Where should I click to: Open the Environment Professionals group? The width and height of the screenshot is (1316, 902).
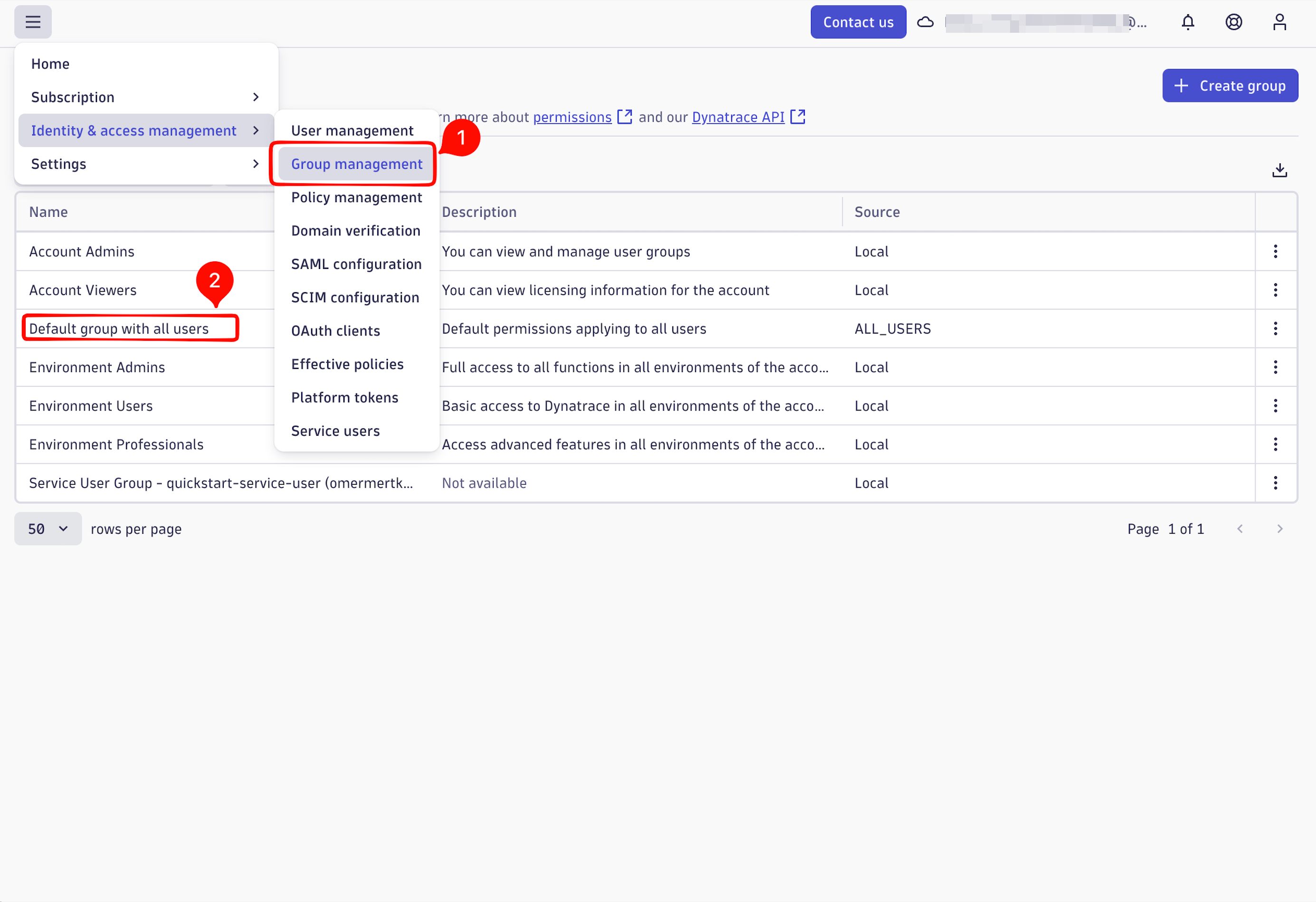(116, 444)
